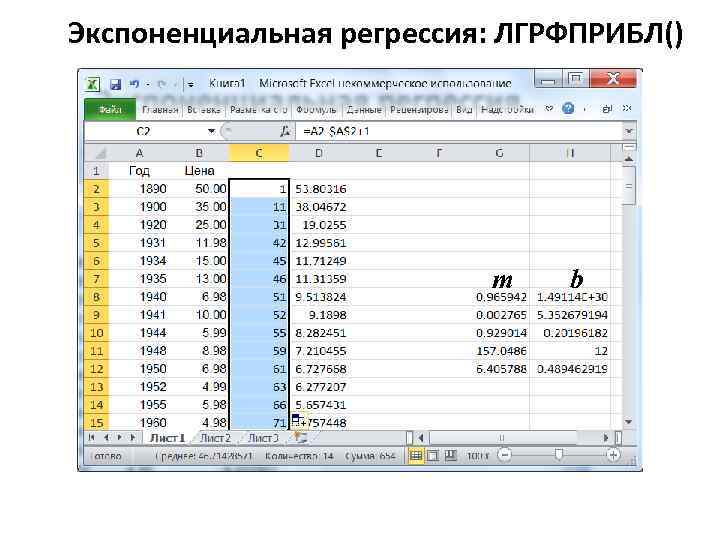720x540 pixels.
Task: Click the cell containing 0.20196182
Action: click(x=570, y=333)
